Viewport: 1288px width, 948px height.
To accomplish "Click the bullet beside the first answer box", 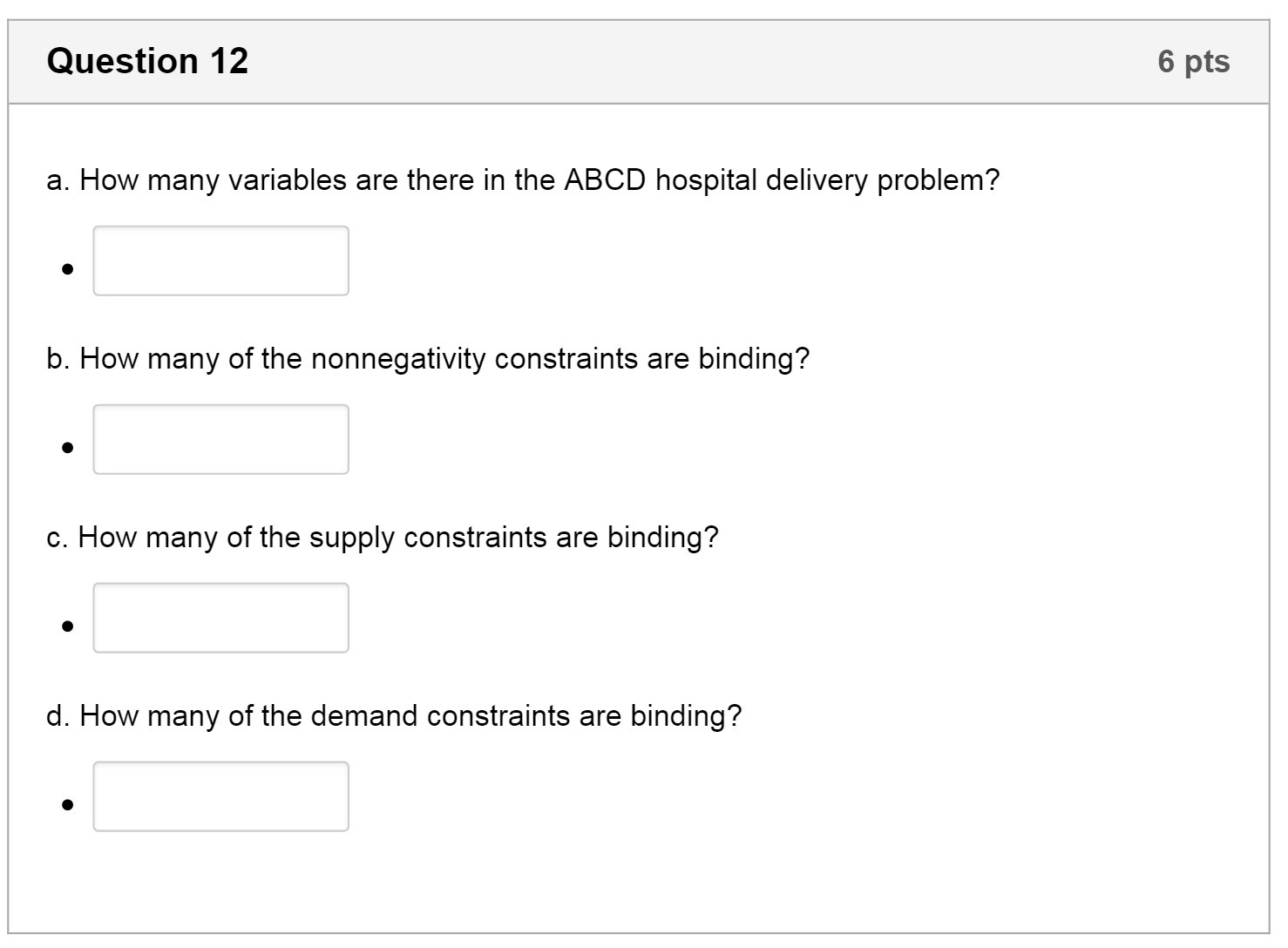I will (x=67, y=269).
